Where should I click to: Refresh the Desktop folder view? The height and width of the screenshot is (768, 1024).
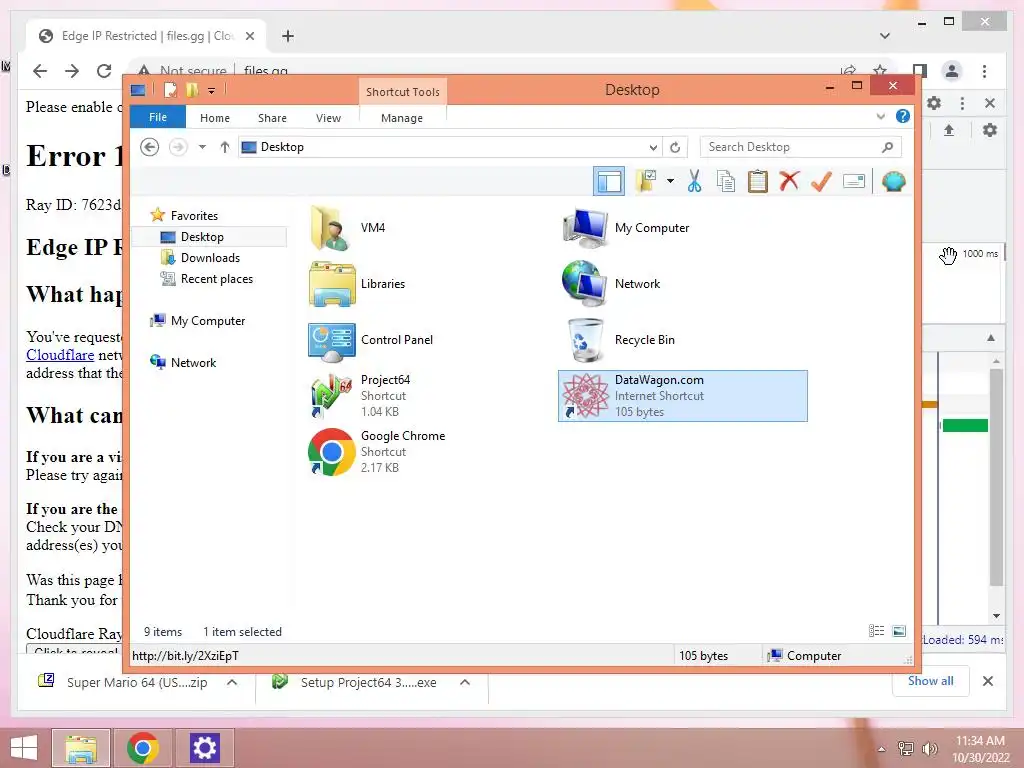point(675,148)
